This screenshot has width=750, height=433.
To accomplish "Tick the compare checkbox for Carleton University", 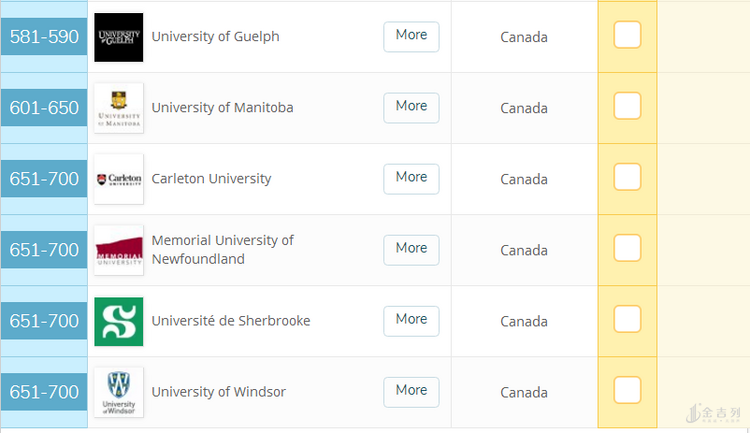I will coord(627,177).
